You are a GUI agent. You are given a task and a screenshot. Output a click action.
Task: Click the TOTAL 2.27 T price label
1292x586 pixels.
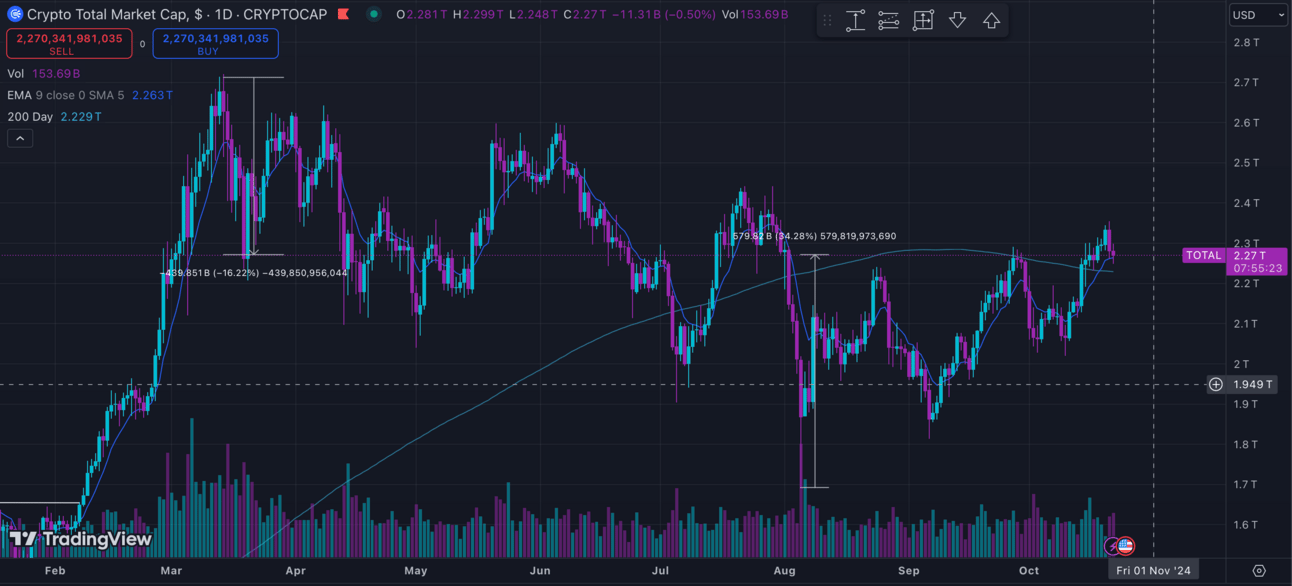point(1234,262)
